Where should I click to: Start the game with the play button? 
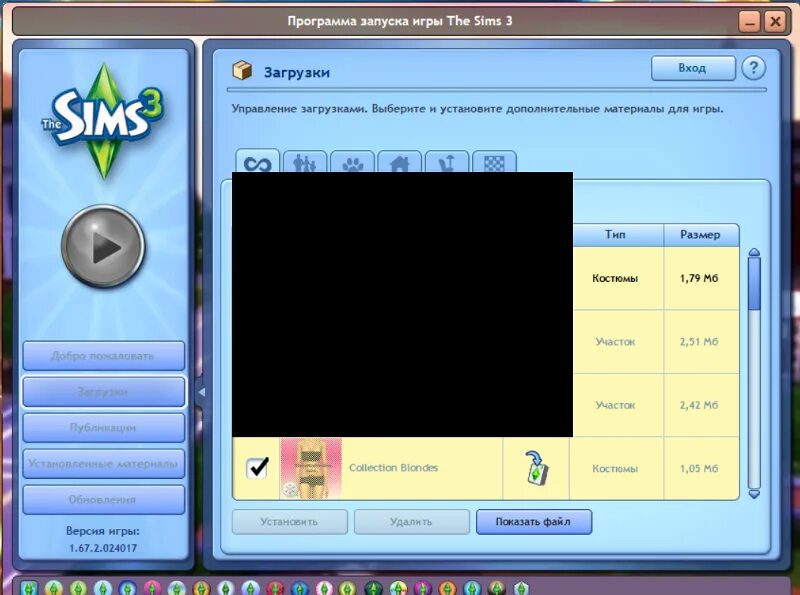103,247
